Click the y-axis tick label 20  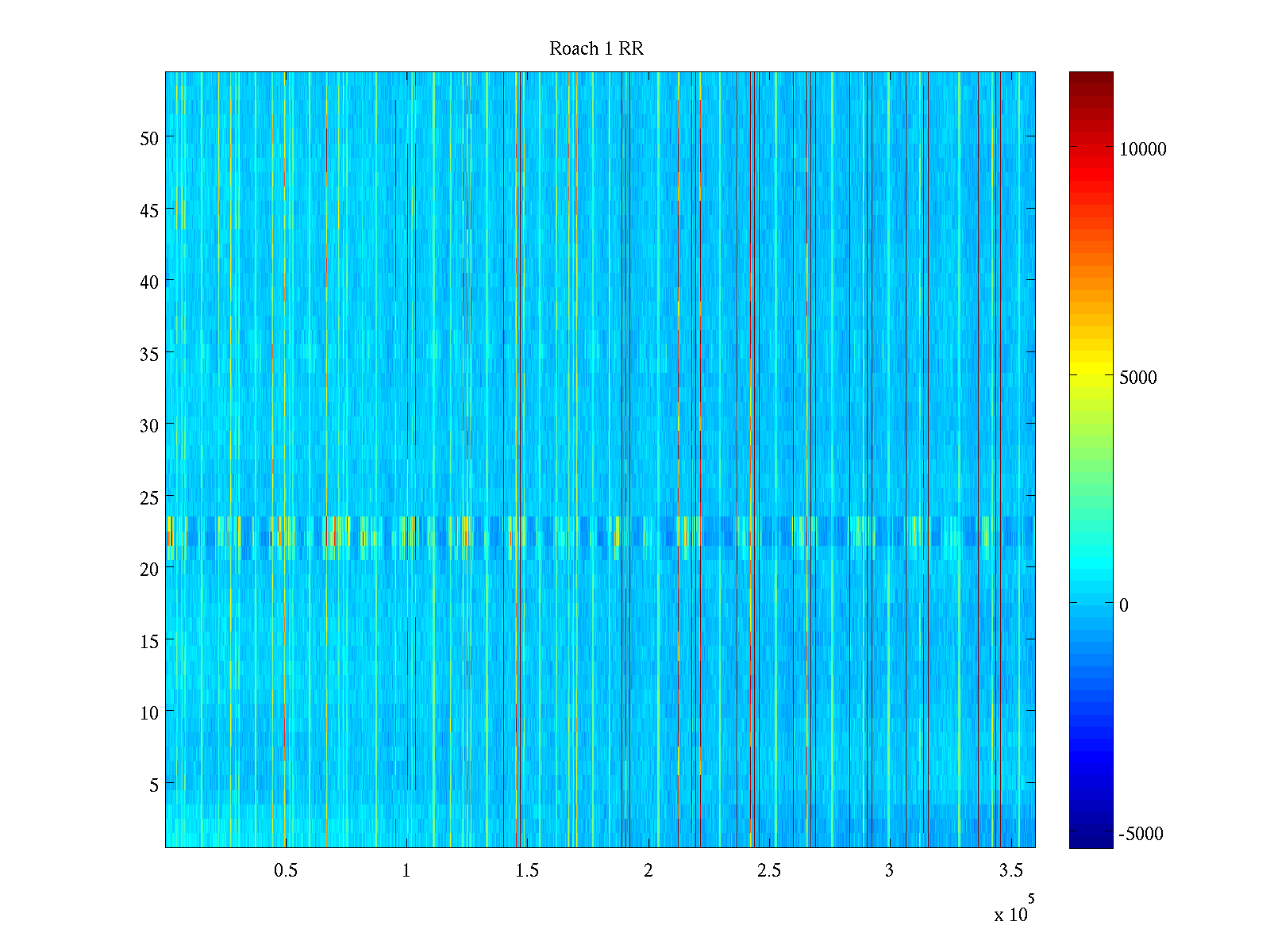(x=149, y=570)
